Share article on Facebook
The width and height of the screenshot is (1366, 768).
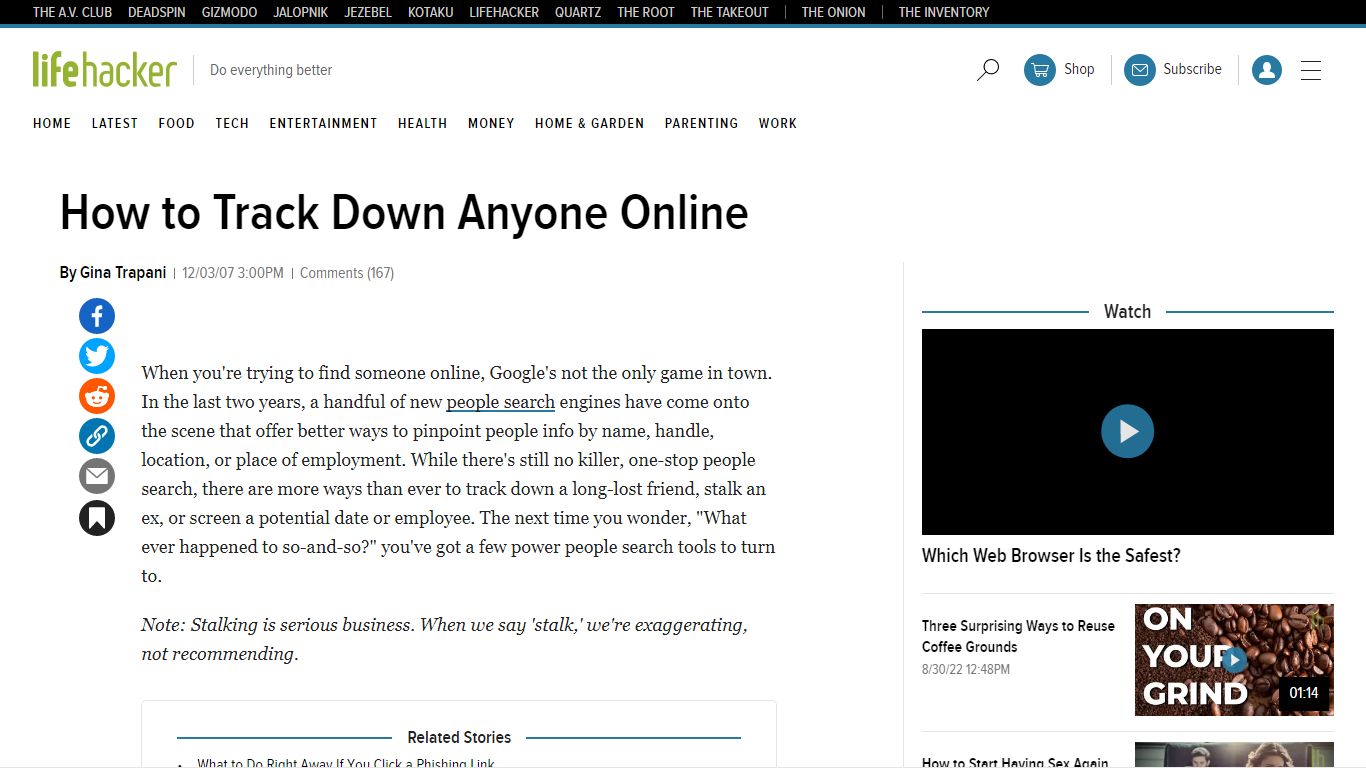[97, 316]
